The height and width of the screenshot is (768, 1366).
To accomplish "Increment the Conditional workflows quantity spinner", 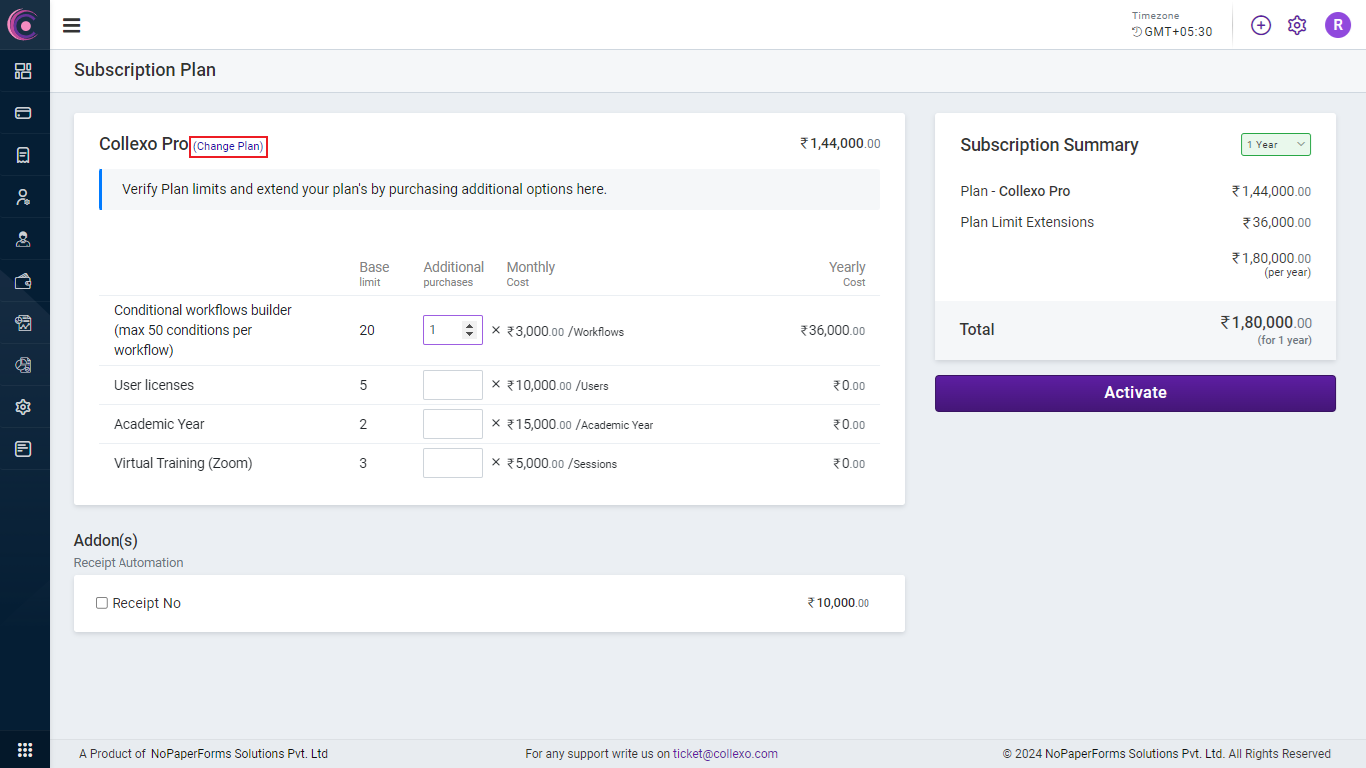I will coord(470,326).
